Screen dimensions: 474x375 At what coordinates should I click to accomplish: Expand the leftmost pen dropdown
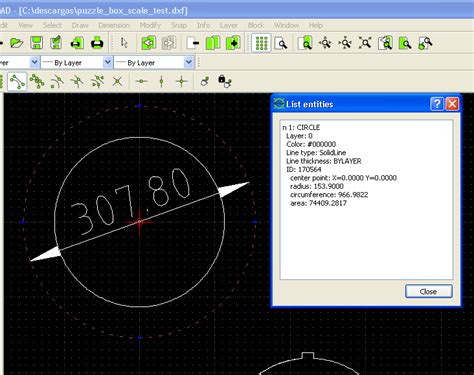(34, 62)
